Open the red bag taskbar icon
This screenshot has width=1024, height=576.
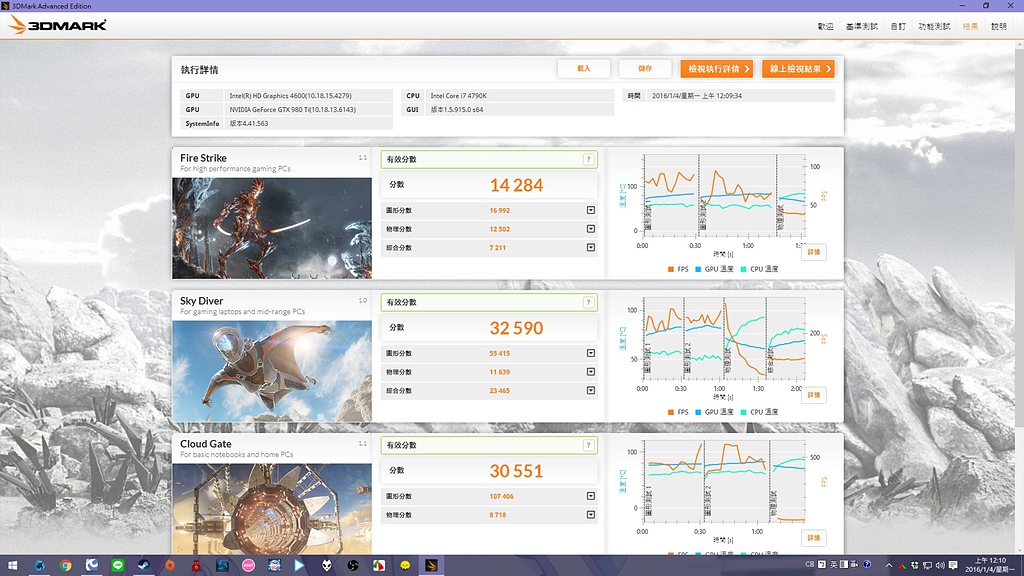[x=196, y=566]
